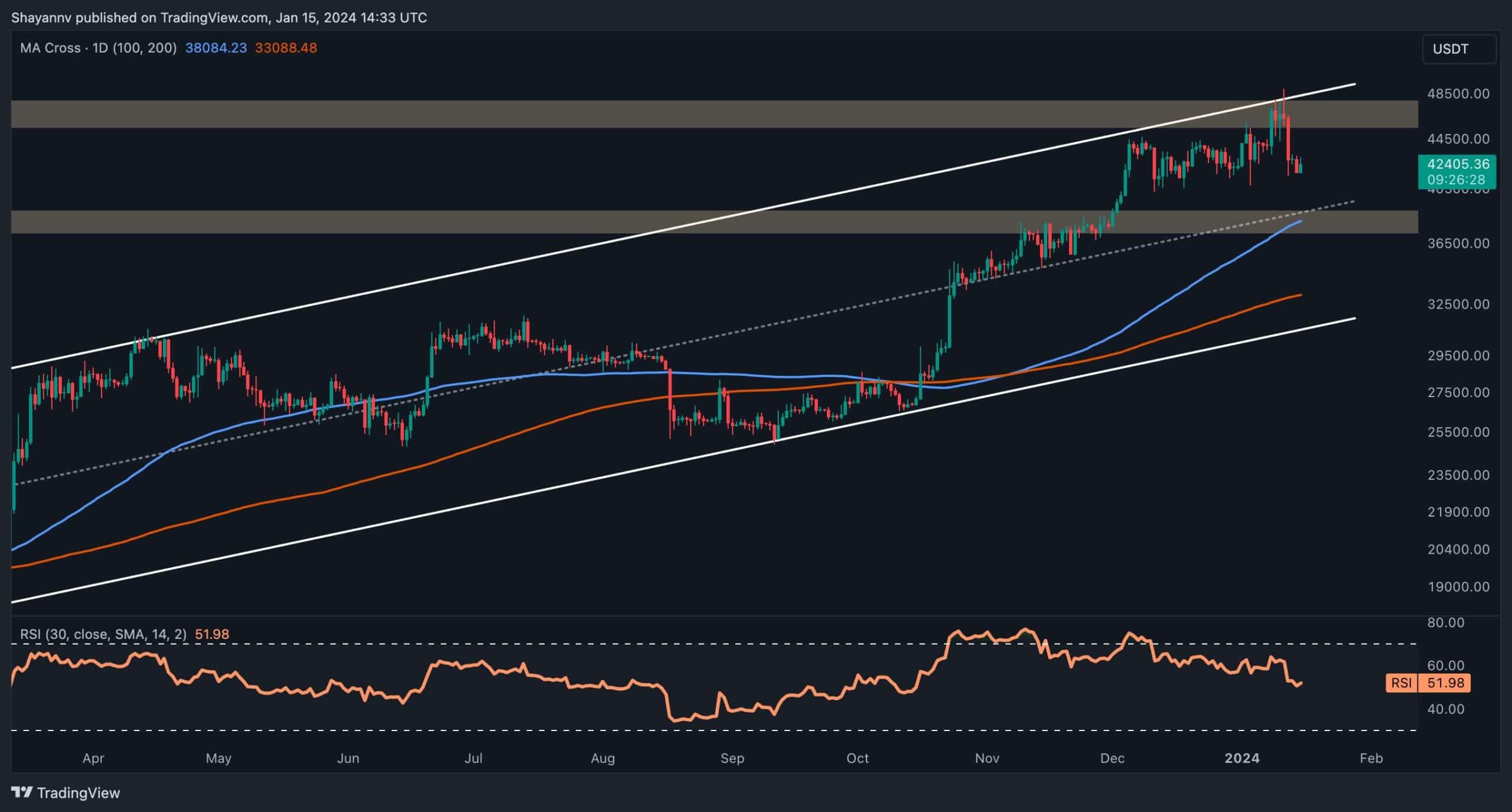Click the Jul label on time axis
The image size is (1512, 812).
point(473,758)
